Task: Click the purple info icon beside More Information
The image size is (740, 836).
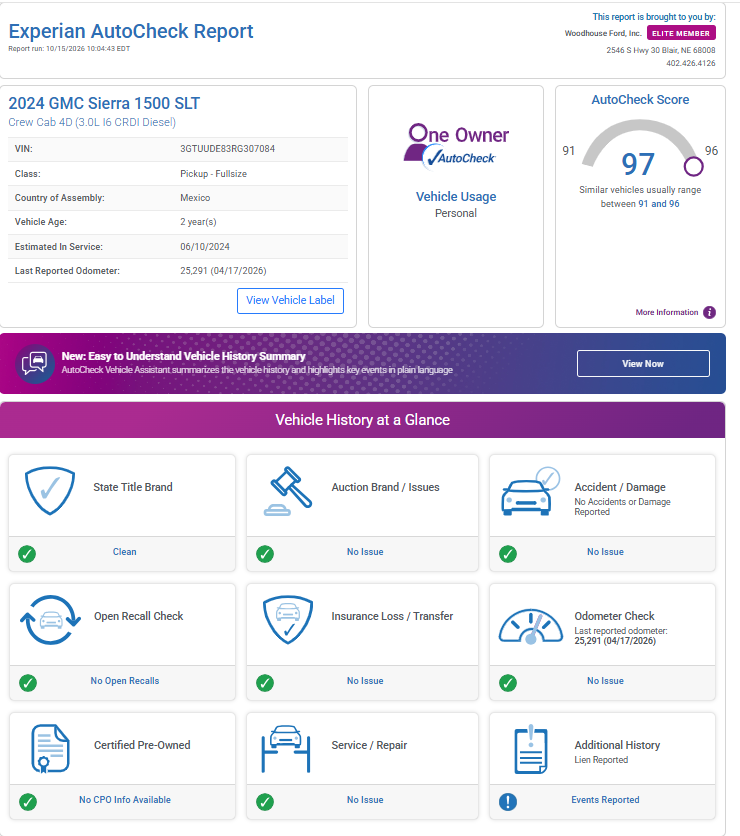Action: click(x=709, y=312)
